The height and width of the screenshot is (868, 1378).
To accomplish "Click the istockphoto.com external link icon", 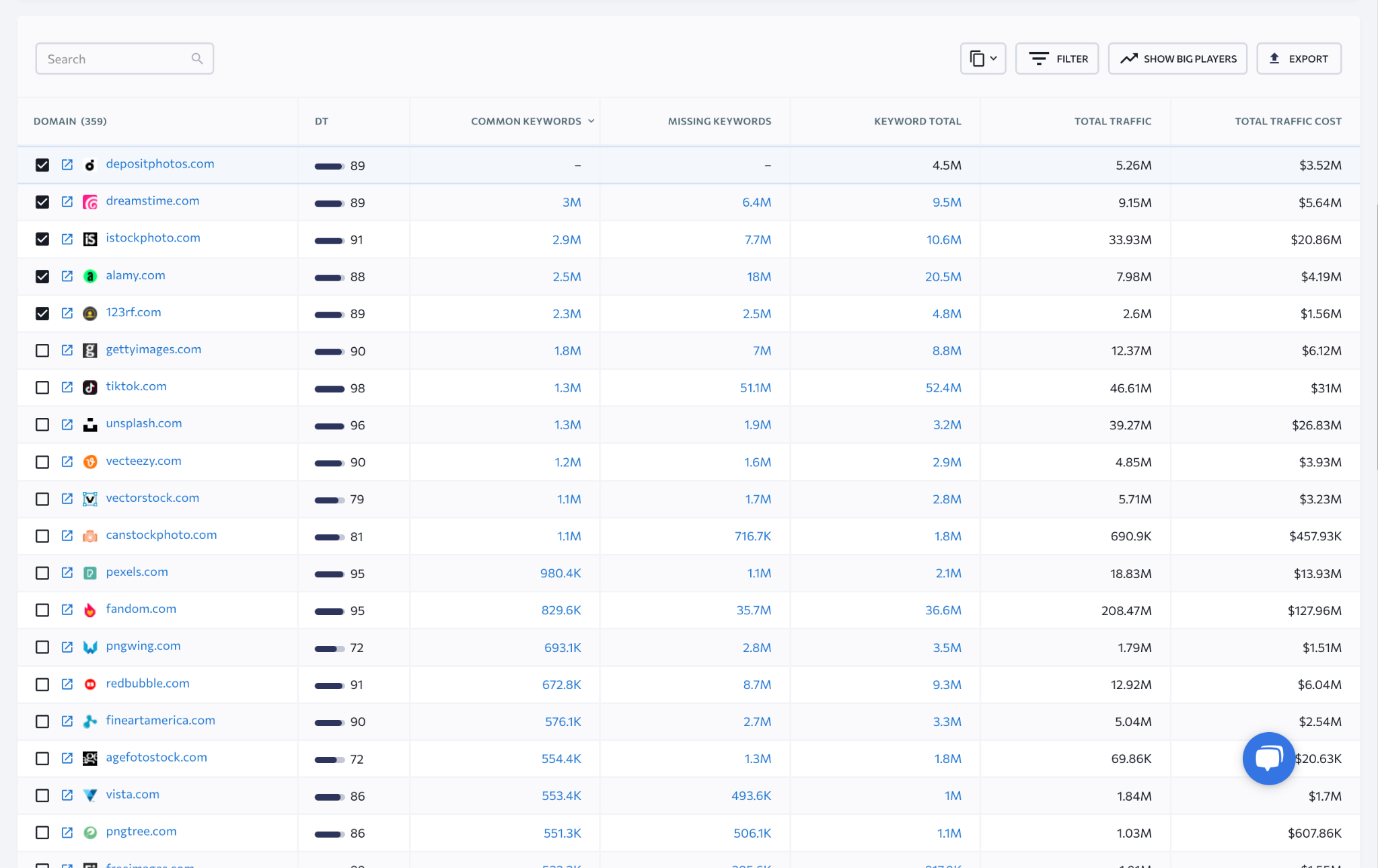I will pos(66,237).
